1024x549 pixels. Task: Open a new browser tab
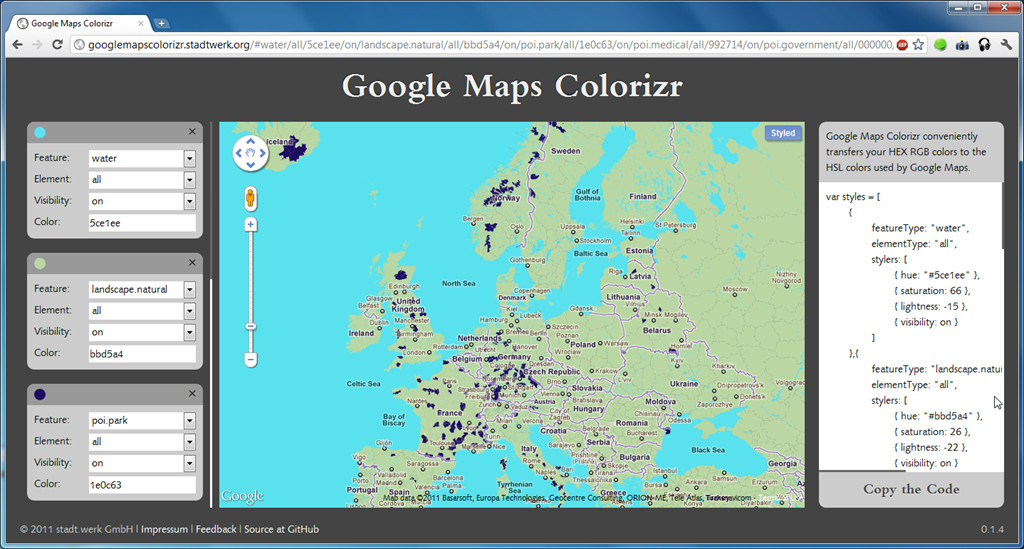(x=161, y=24)
